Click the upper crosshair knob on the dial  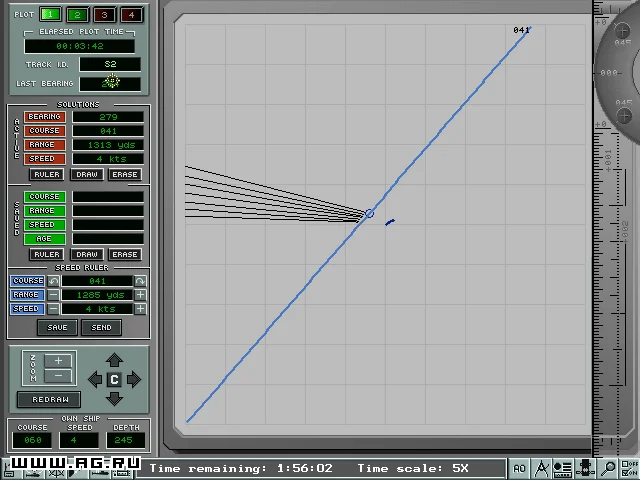click(x=622, y=31)
